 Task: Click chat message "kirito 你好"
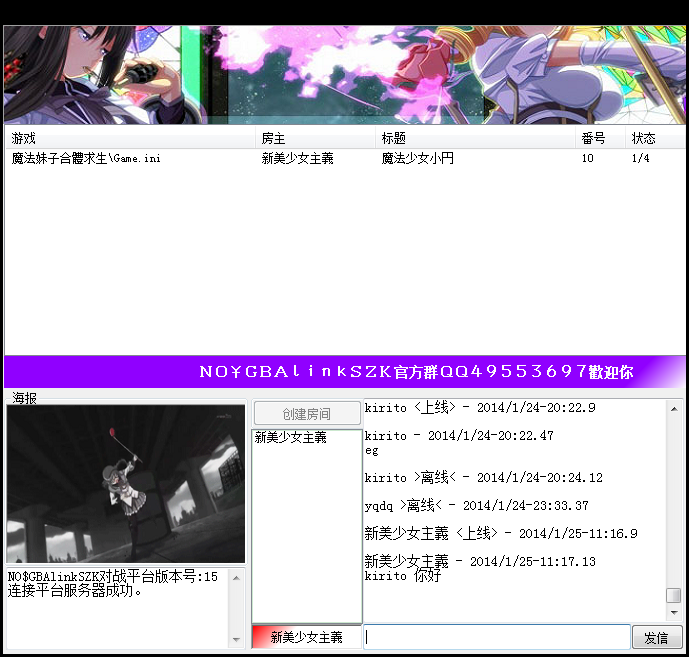tap(403, 576)
